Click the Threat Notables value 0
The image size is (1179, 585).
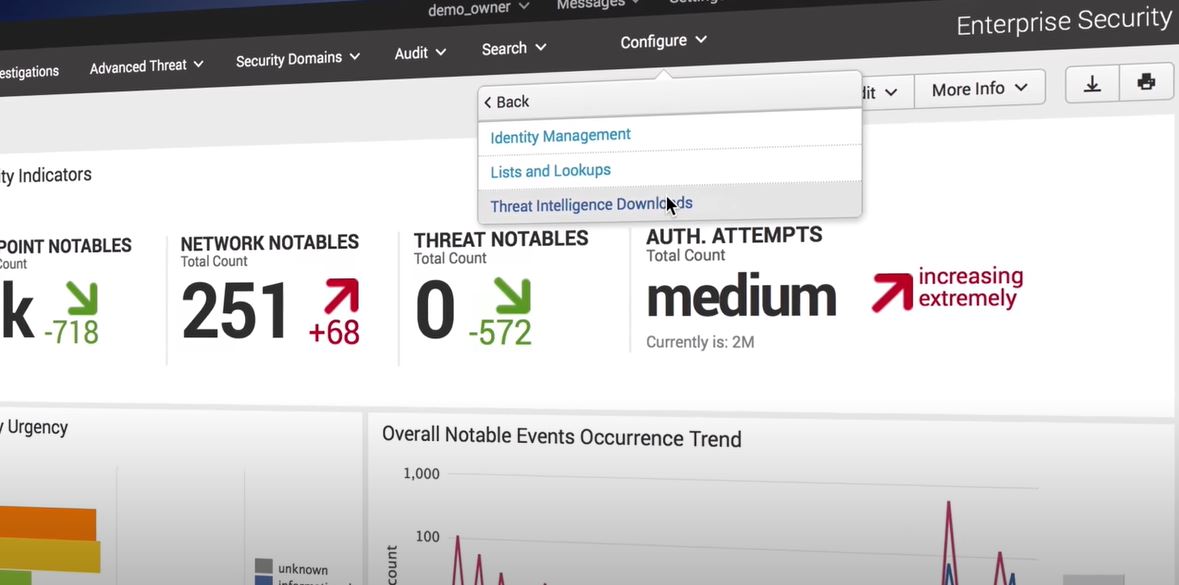435,310
